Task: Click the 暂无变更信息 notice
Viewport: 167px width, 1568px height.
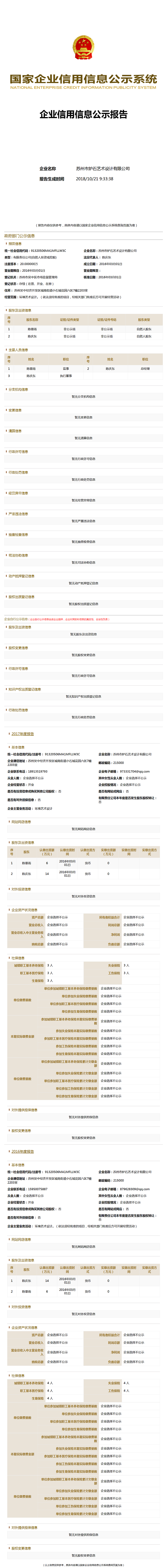Action: point(84,418)
